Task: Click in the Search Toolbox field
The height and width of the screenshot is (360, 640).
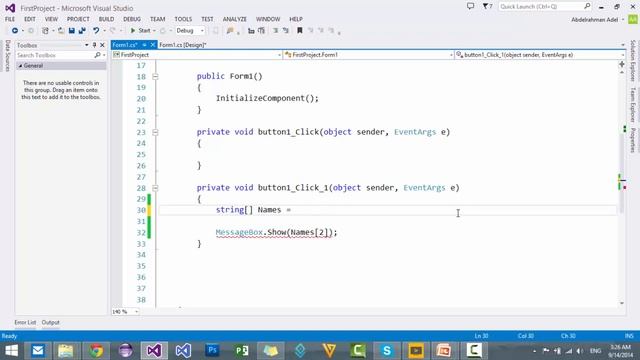Action: [x=55, y=55]
